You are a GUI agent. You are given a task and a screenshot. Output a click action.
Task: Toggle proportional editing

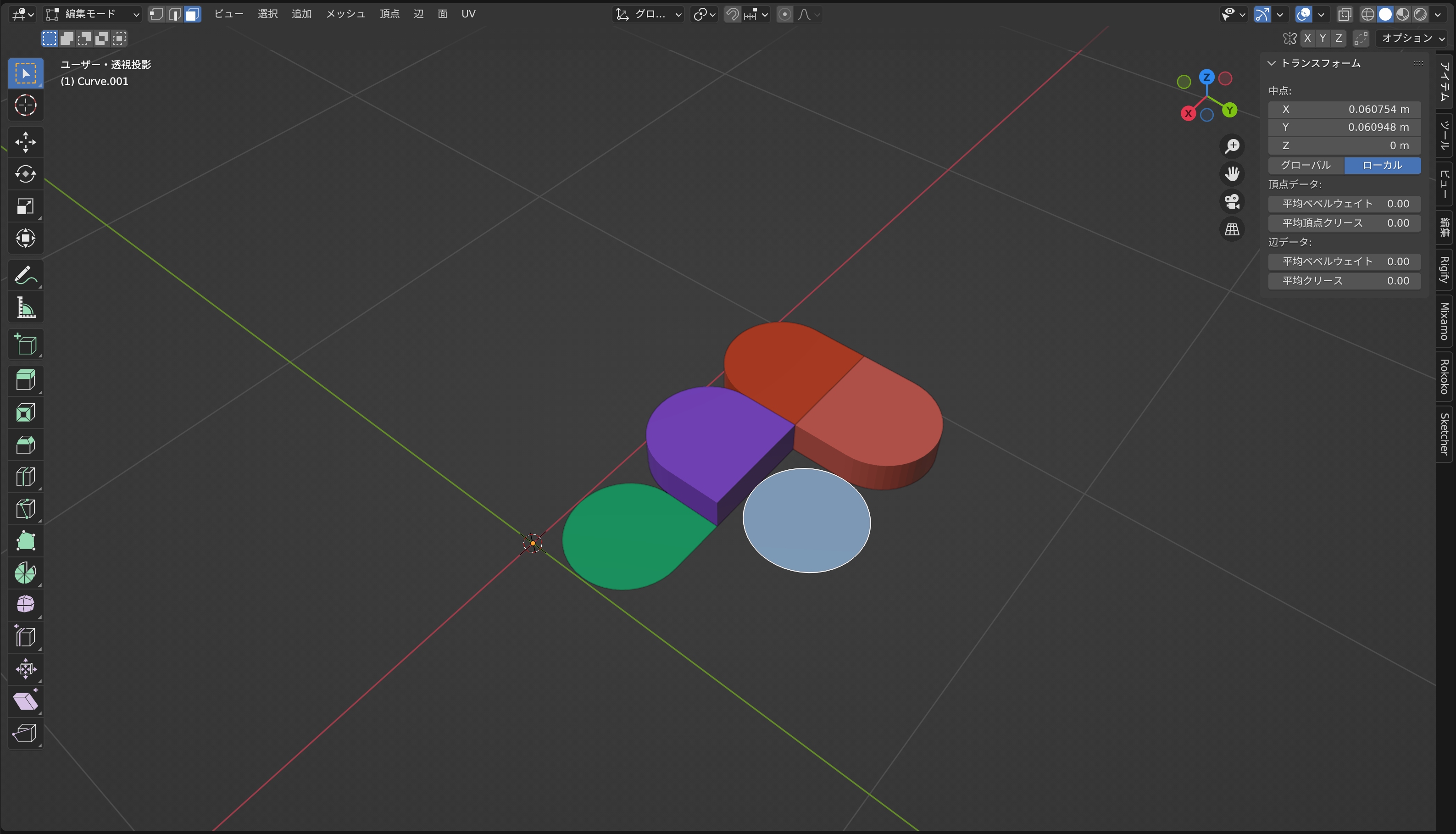[785, 14]
